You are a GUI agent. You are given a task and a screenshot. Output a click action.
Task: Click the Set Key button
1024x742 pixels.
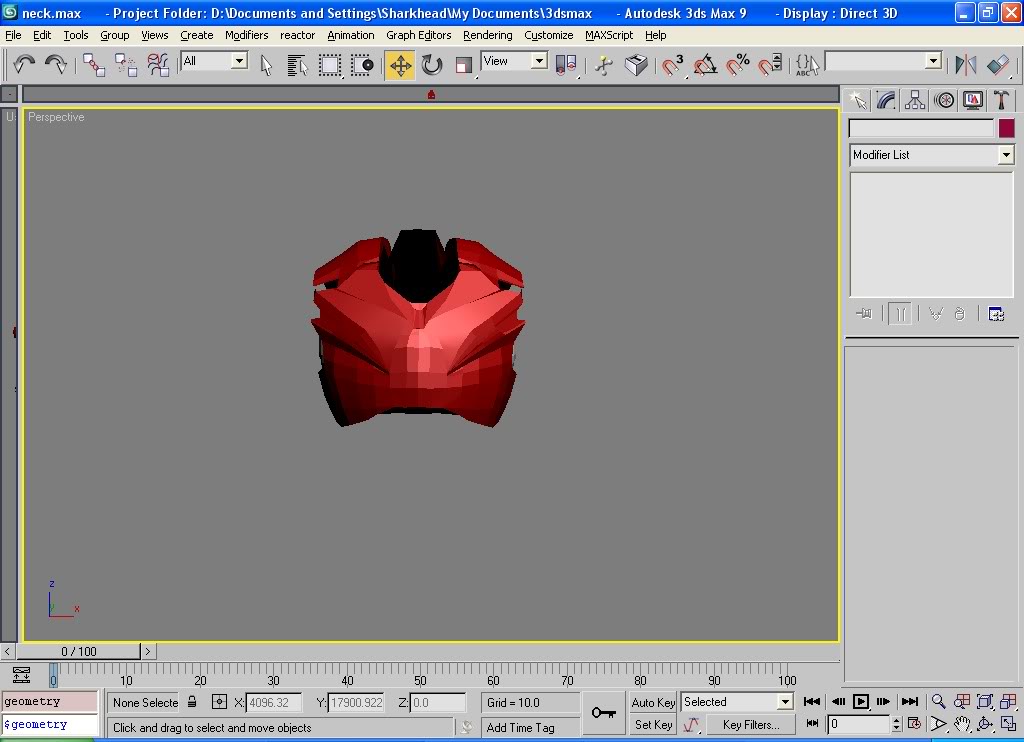click(x=653, y=724)
